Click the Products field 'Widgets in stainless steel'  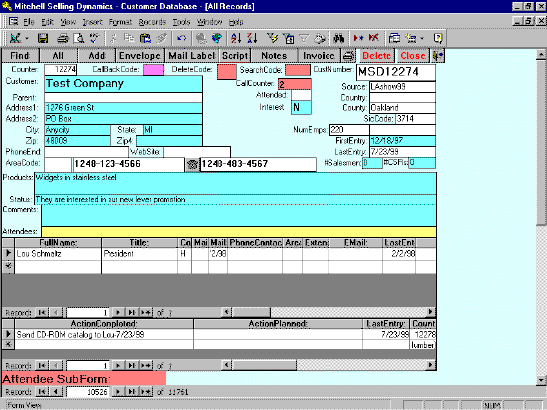tap(235, 183)
